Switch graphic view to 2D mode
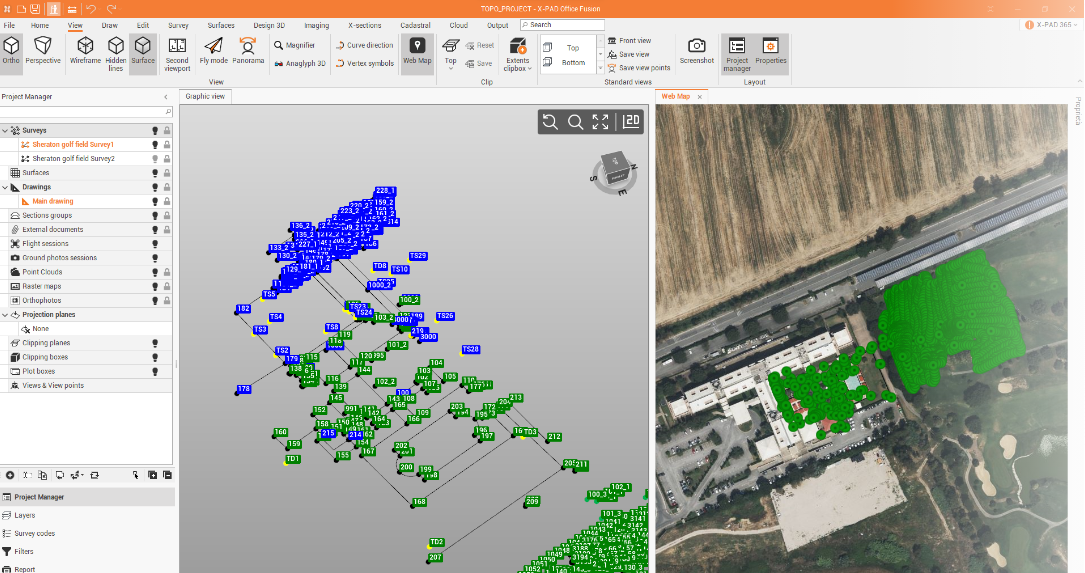 (x=630, y=122)
